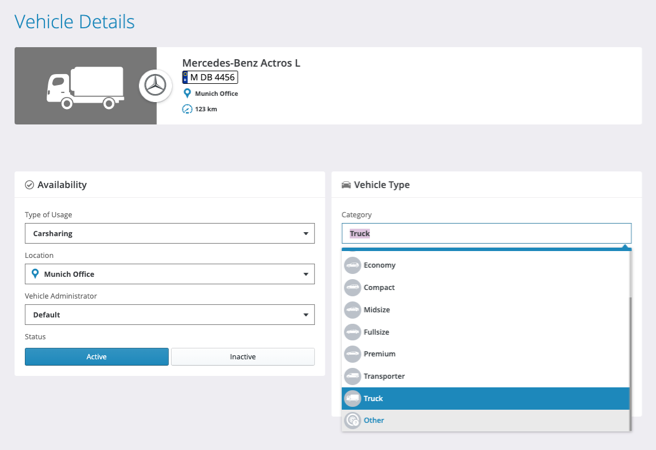Click the Compact car icon
The height and width of the screenshot is (450, 656).
(352, 287)
